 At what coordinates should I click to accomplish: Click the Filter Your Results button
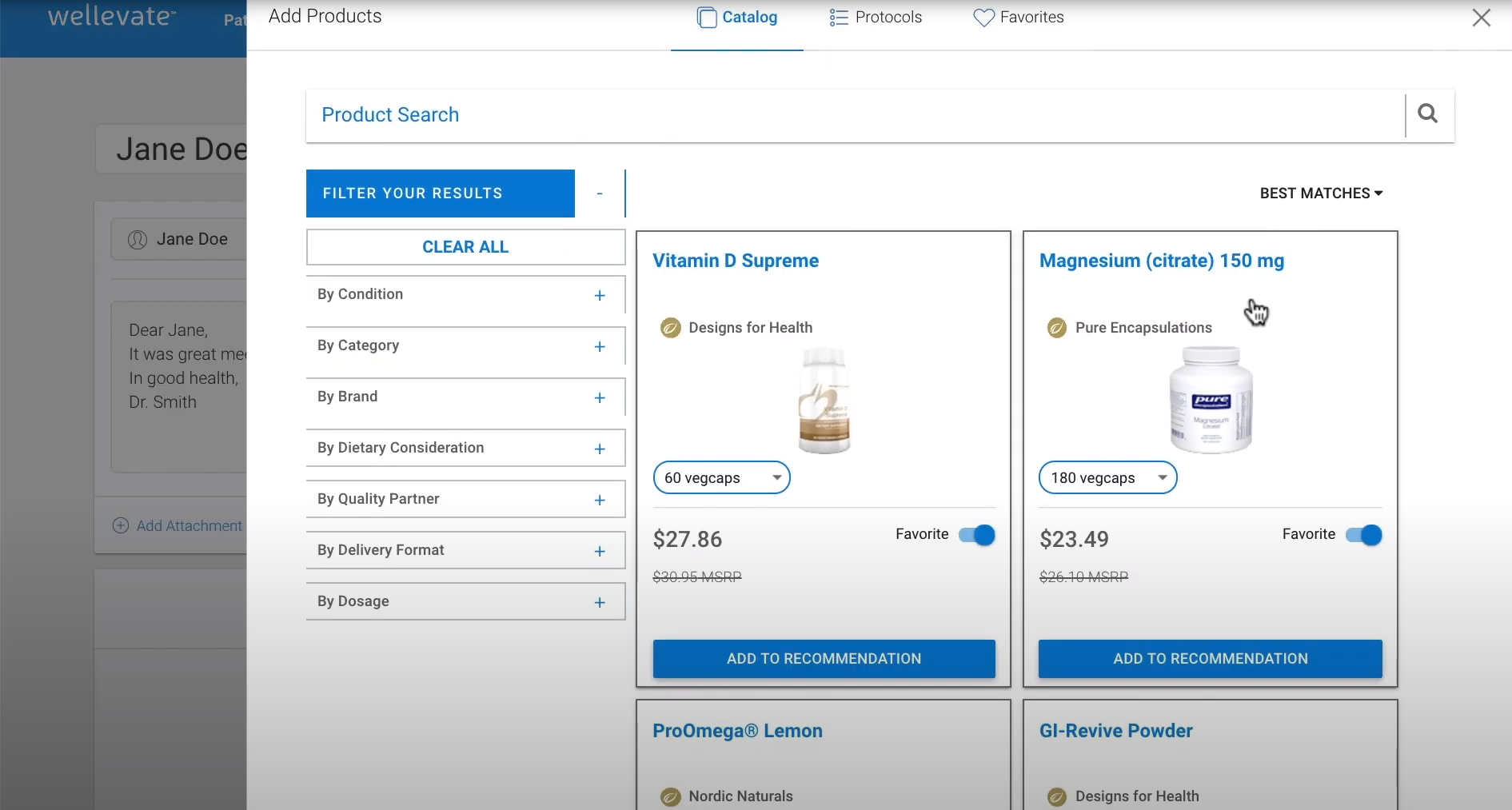[x=441, y=194]
